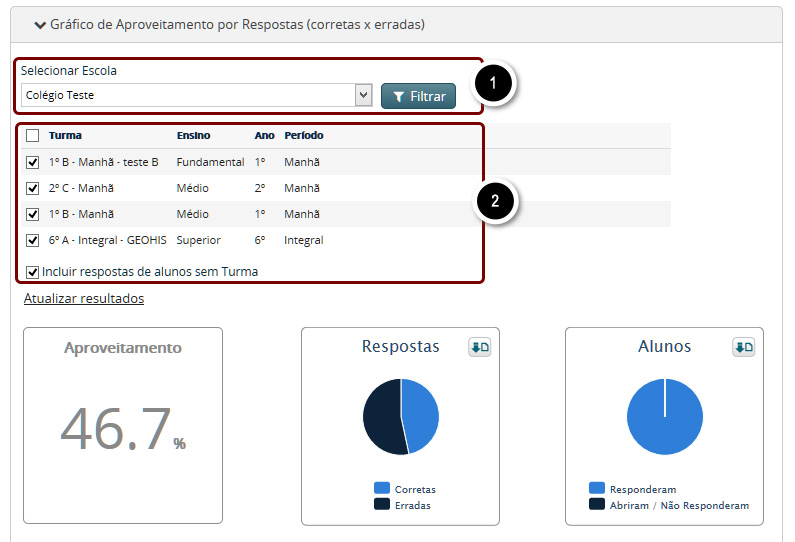Uncheck the 2º C - Manhã checkbox
Viewport: 795px width, 542px height.
33,188
